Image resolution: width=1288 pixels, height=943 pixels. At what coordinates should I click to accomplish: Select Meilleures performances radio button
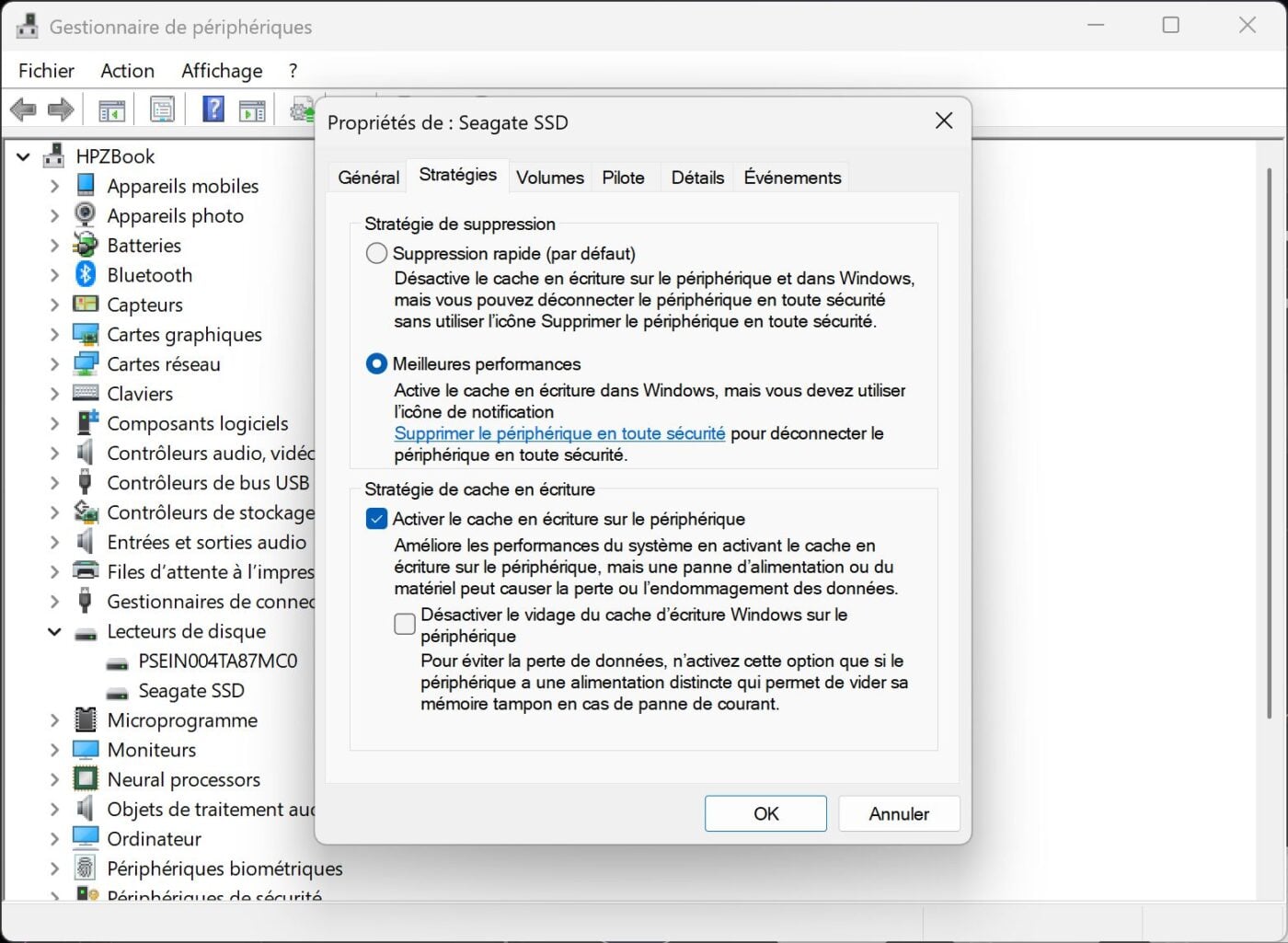[x=376, y=363]
